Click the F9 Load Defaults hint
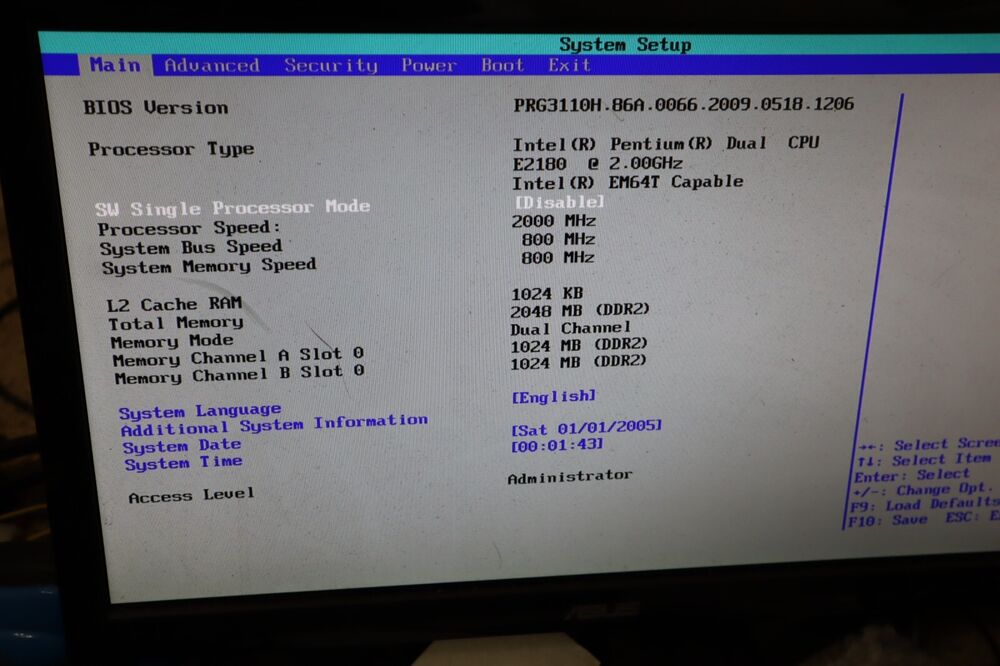The width and height of the screenshot is (1000, 666). tap(924, 505)
